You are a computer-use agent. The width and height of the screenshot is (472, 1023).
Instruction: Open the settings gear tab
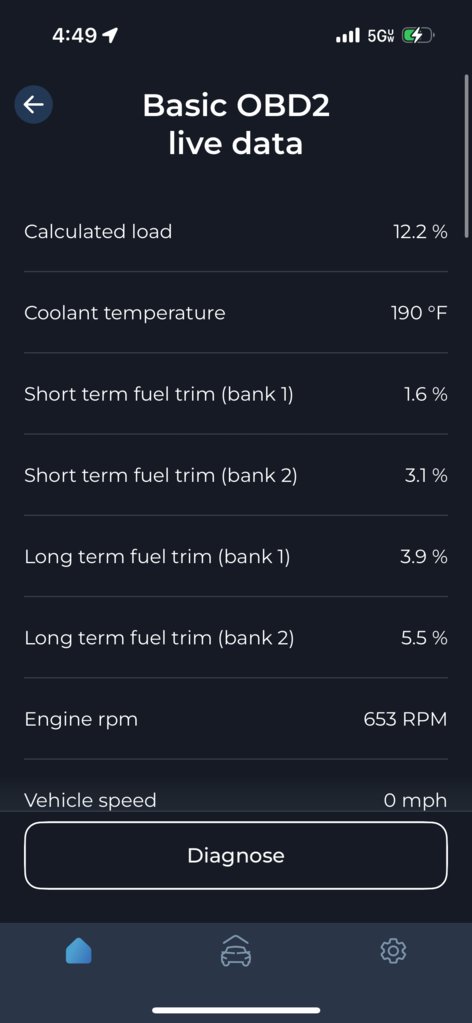[x=393, y=951]
